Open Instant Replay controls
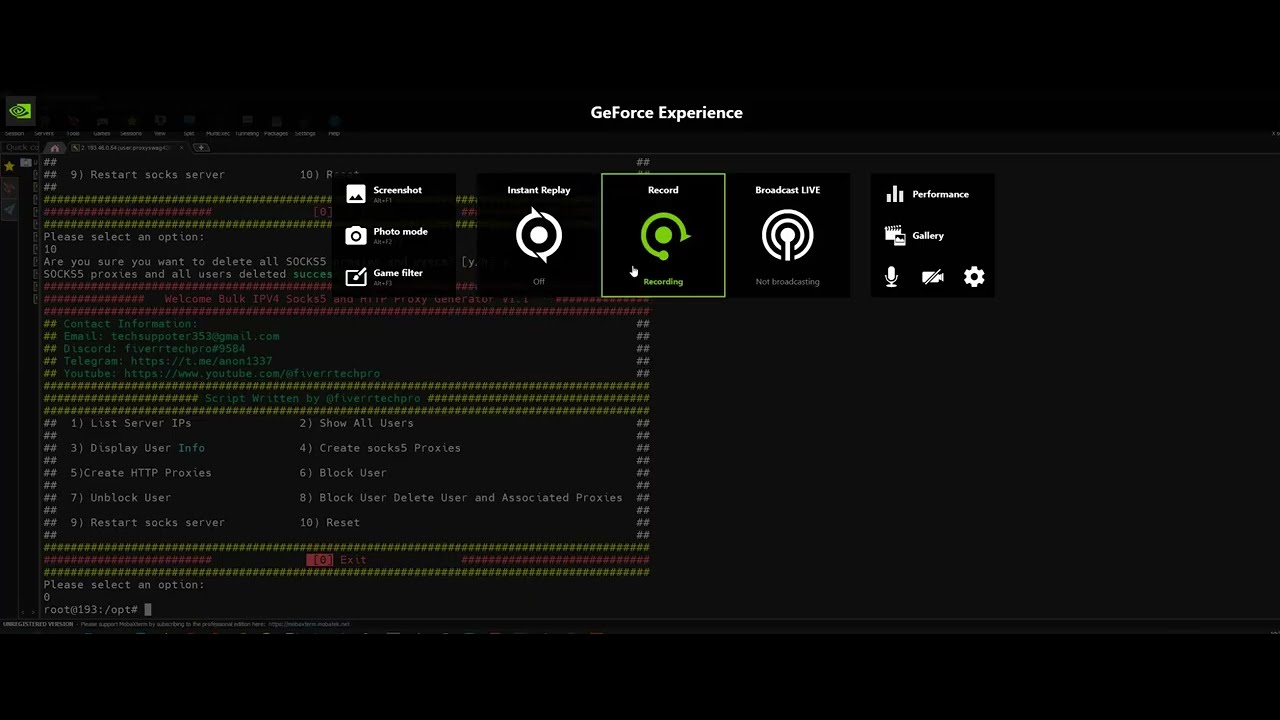This screenshot has height=720, width=1280. coord(539,235)
